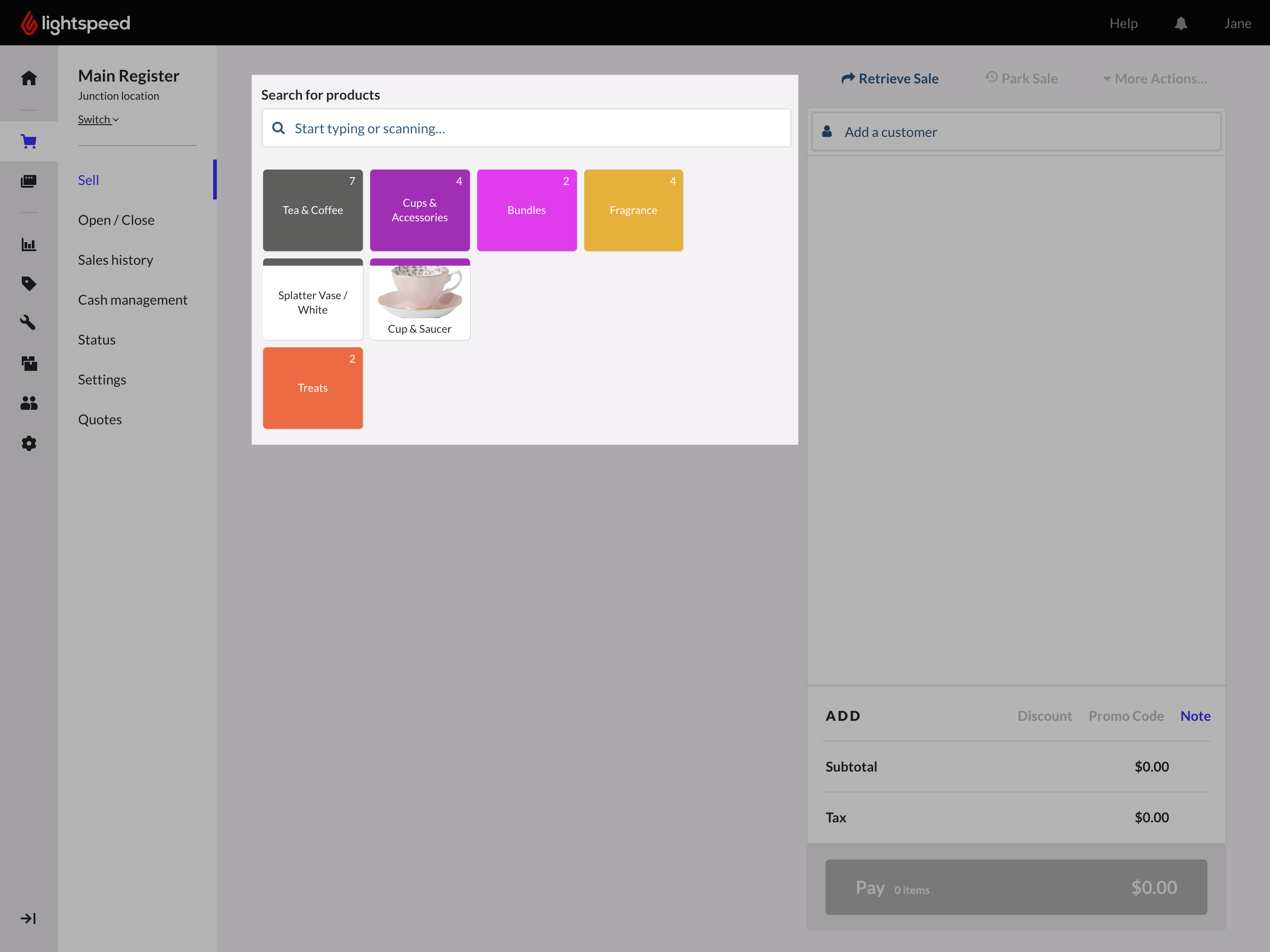Click the Home icon in sidebar
The width and height of the screenshot is (1270, 952).
click(29, 78)
